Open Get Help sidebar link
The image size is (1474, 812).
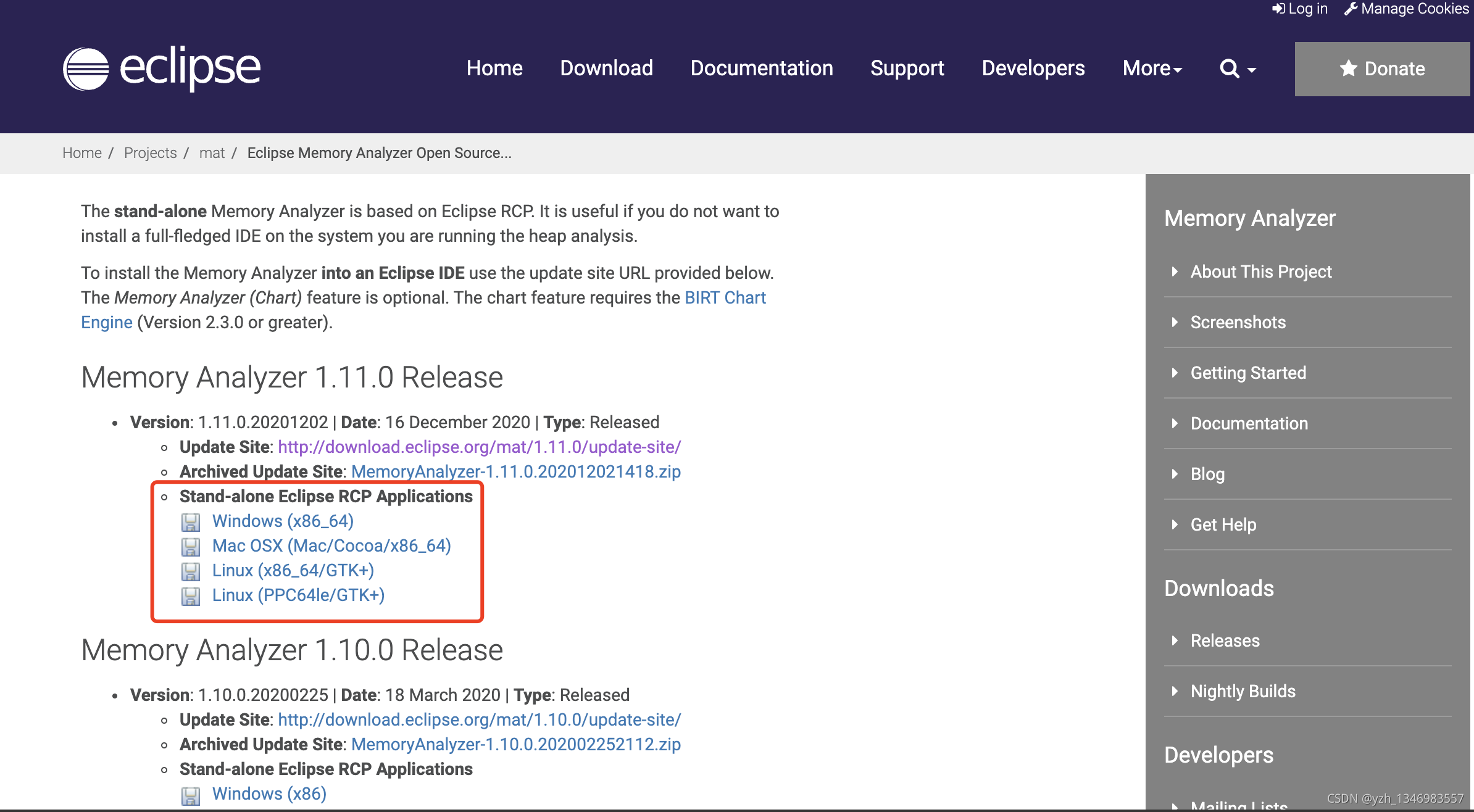coord(1223,524)
